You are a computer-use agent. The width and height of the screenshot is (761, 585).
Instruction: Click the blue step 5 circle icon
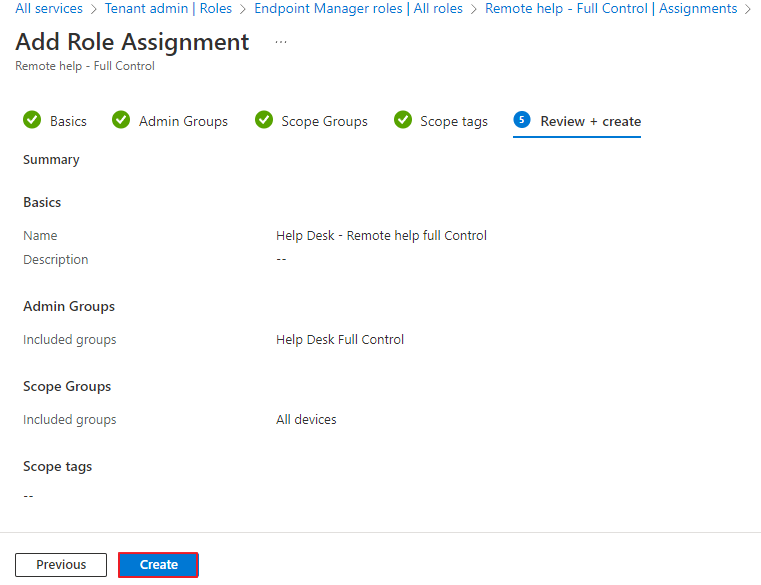522,120
